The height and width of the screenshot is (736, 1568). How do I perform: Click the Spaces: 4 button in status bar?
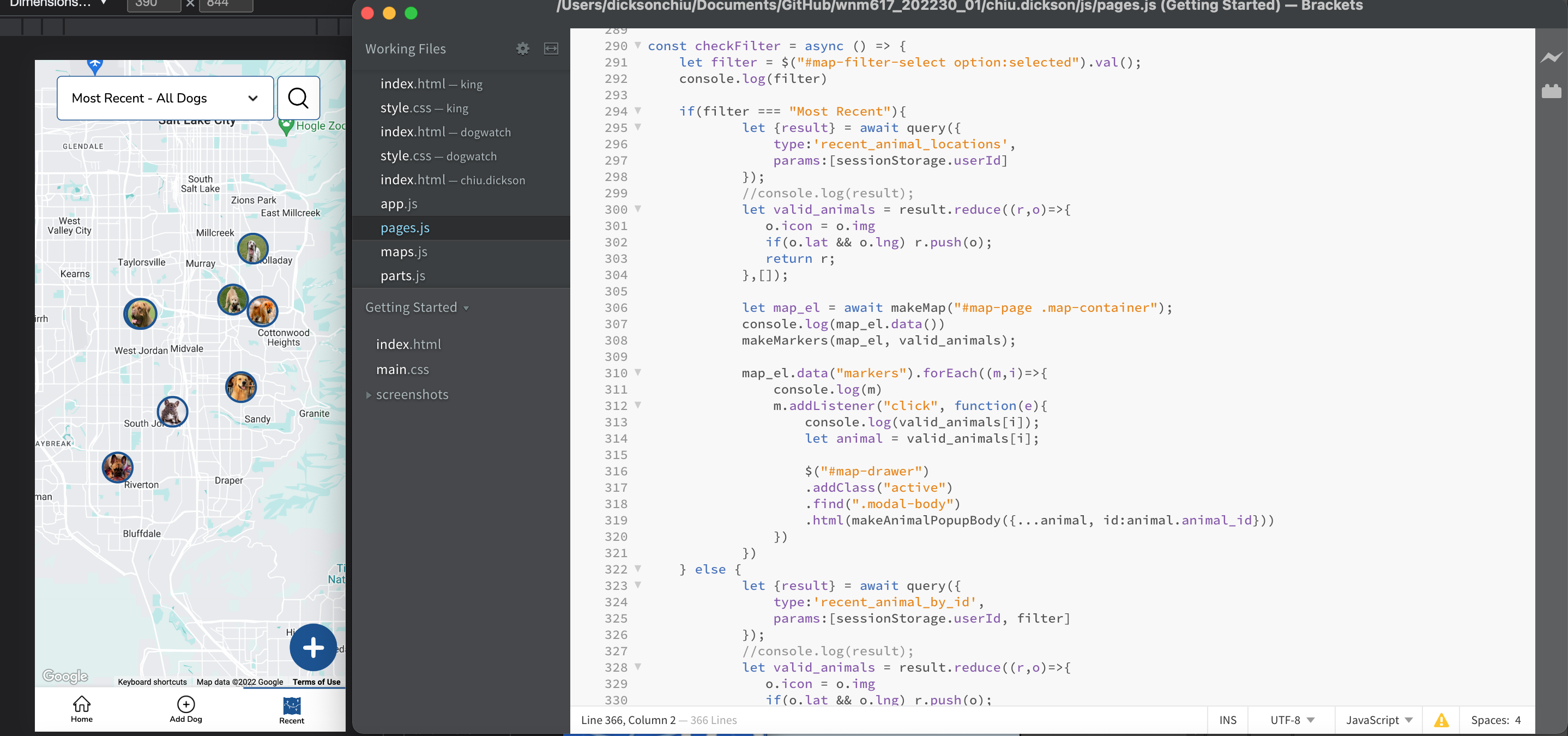pos(1497,719)
